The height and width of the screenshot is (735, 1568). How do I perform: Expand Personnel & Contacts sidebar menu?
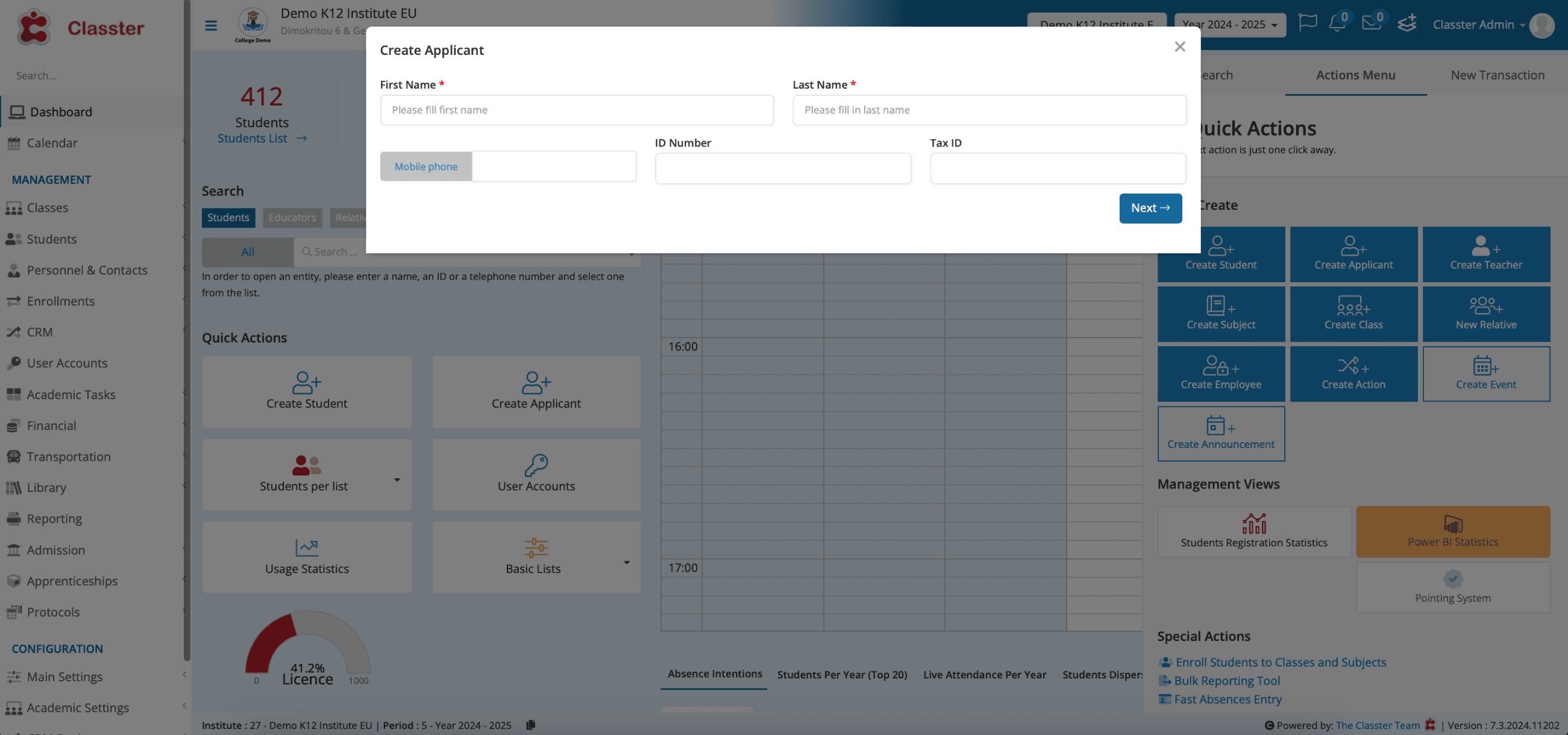[x=95, y=270]
